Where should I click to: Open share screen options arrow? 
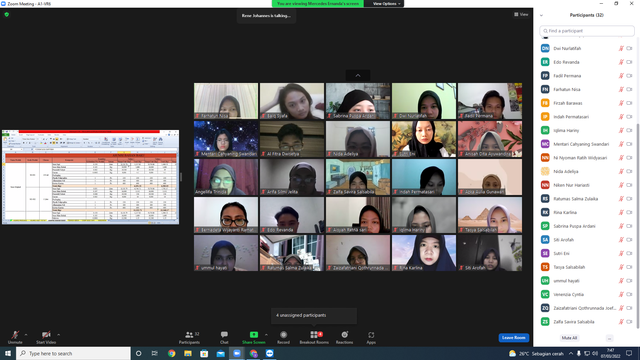[x=266, y=335]
